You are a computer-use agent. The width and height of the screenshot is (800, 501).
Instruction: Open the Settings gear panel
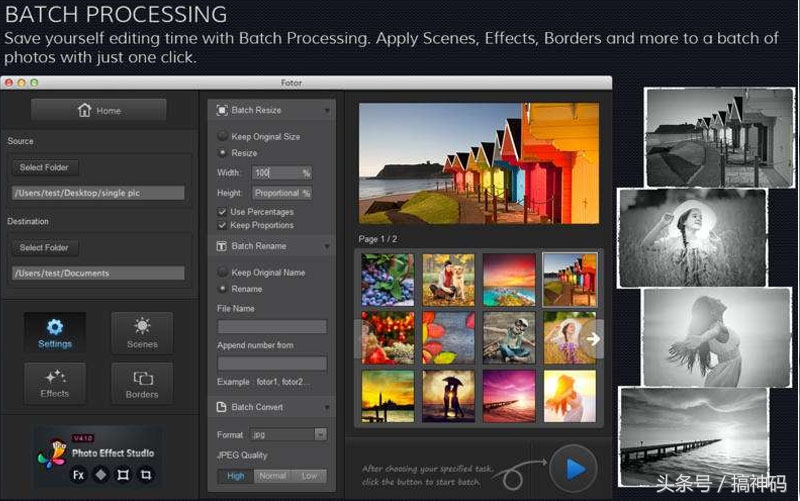click(55, 333)
